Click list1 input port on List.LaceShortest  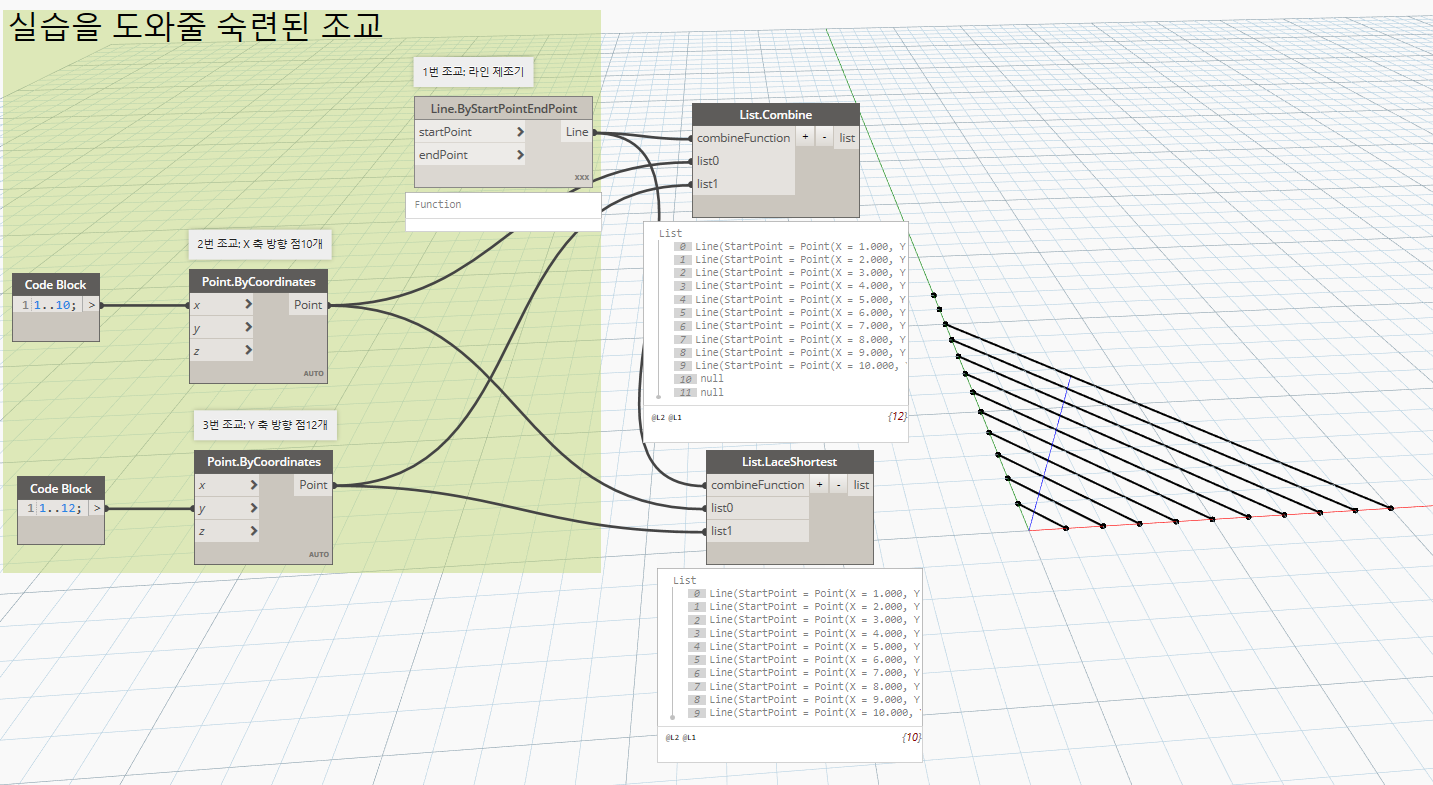coord(757,531)
